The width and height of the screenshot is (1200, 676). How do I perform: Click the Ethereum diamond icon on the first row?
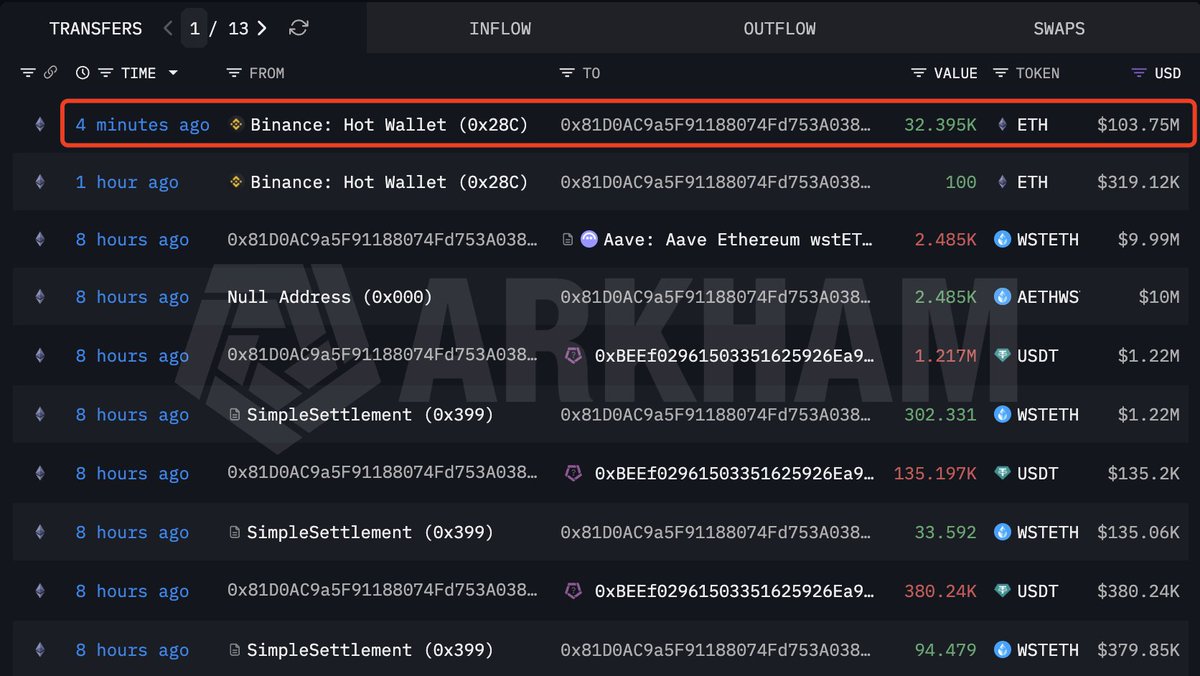[38, 124]
